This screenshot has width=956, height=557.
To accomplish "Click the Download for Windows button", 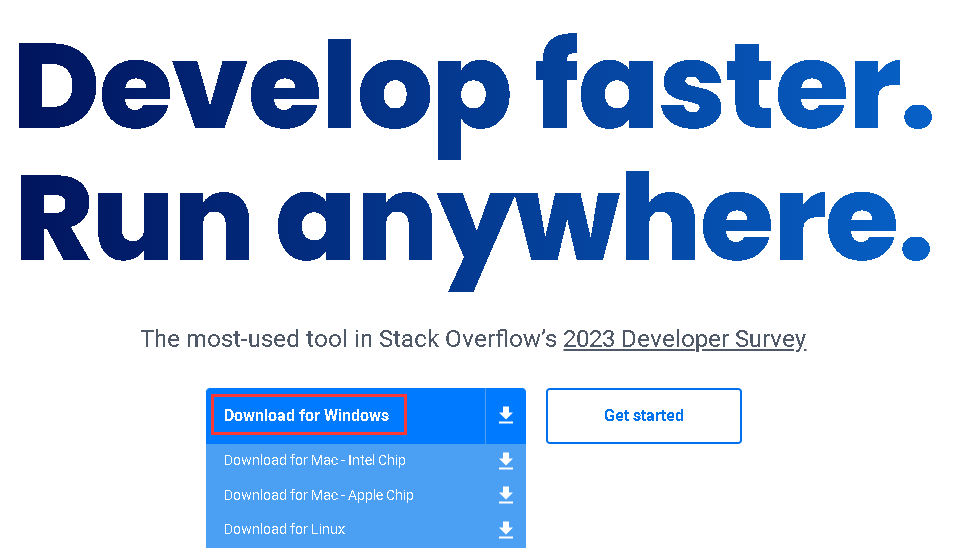I will [x=346, y=416].
